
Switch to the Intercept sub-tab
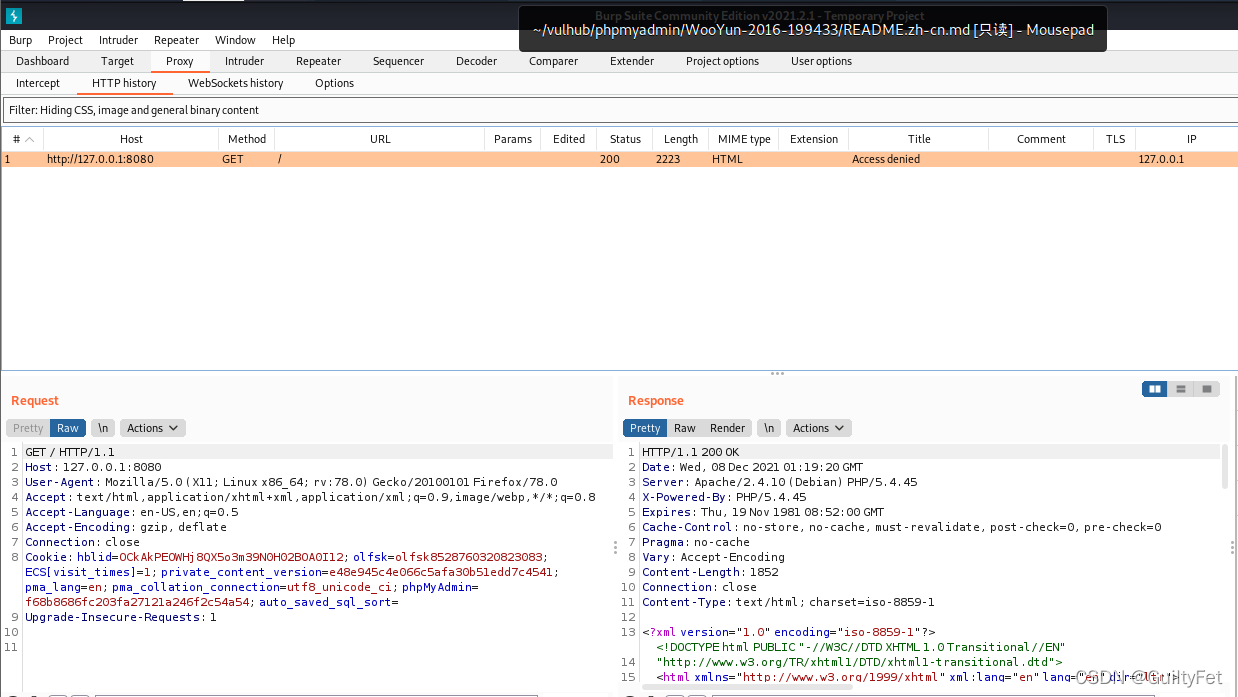click(x=38, y=83)
